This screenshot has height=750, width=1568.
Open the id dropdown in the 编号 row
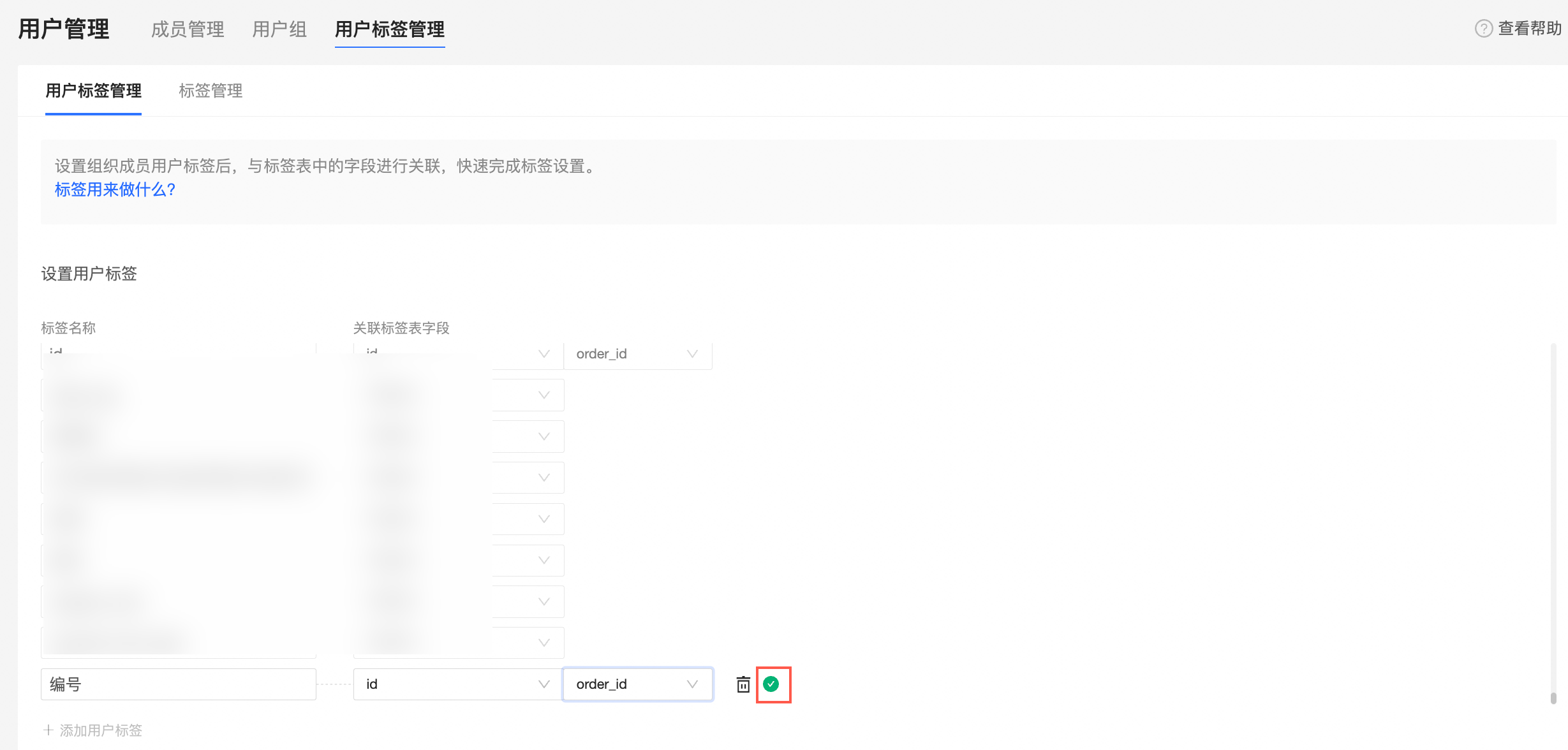point(457,684)
